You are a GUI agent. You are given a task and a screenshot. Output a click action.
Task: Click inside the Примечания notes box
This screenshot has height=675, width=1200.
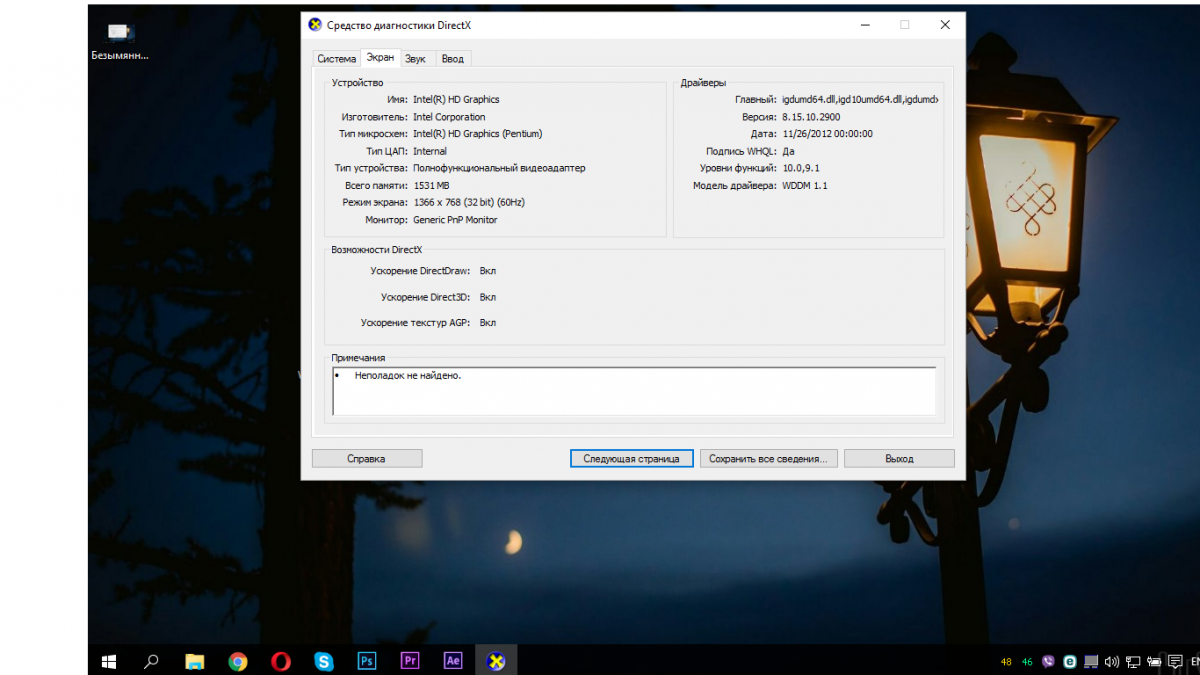tap(634, 390)
